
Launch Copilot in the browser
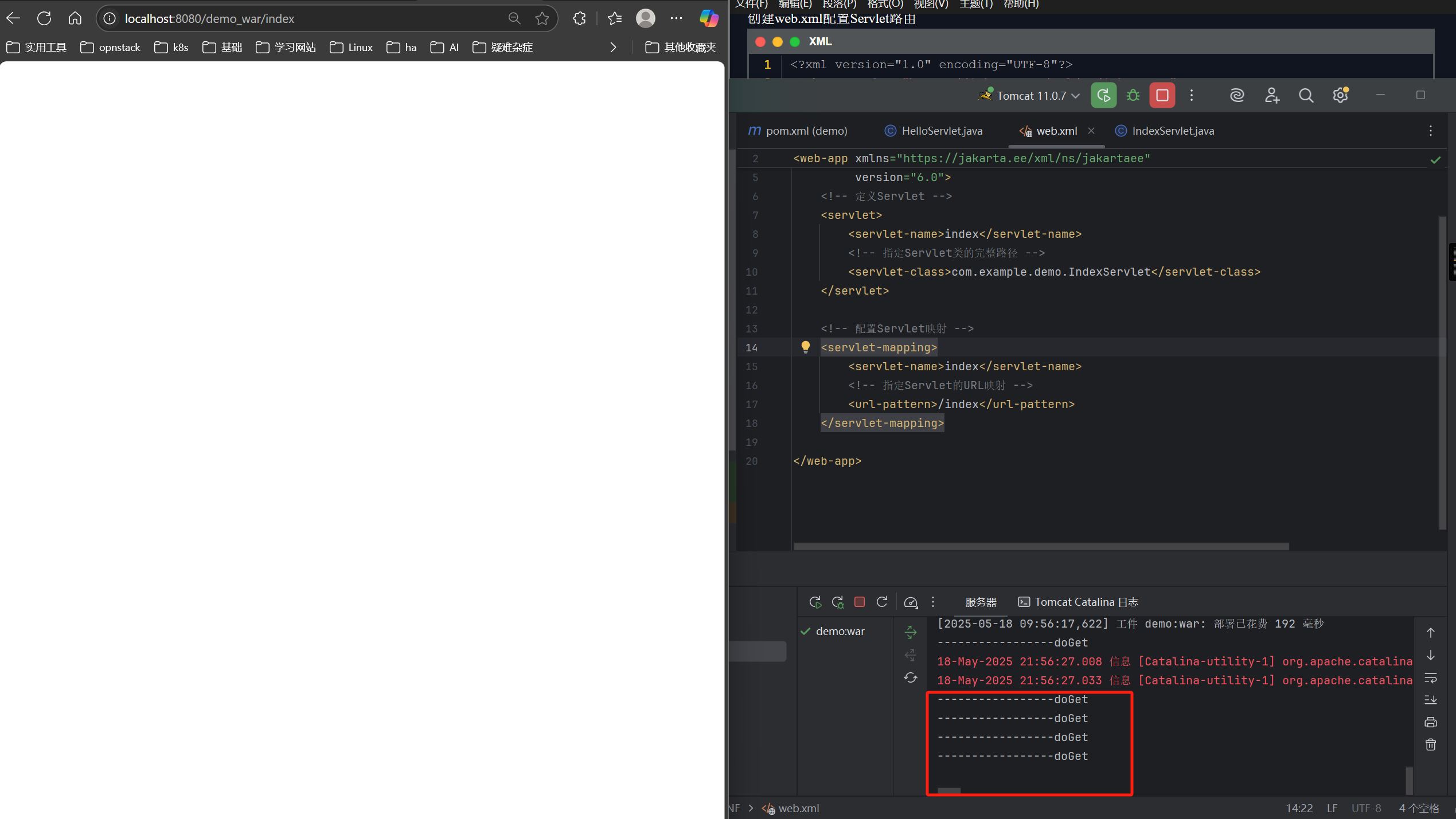709,18
